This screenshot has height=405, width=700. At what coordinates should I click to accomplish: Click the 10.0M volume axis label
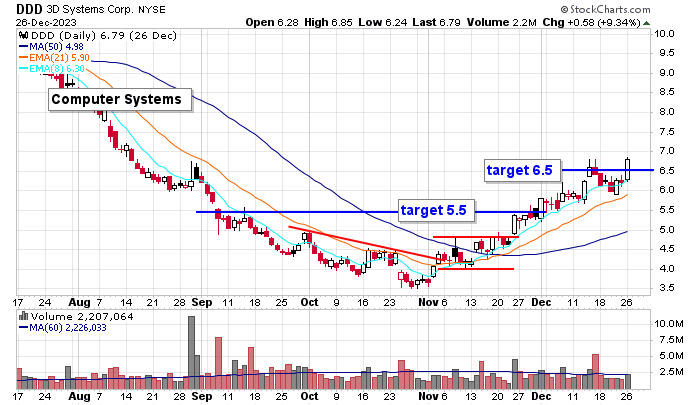(x=669, y=323)
